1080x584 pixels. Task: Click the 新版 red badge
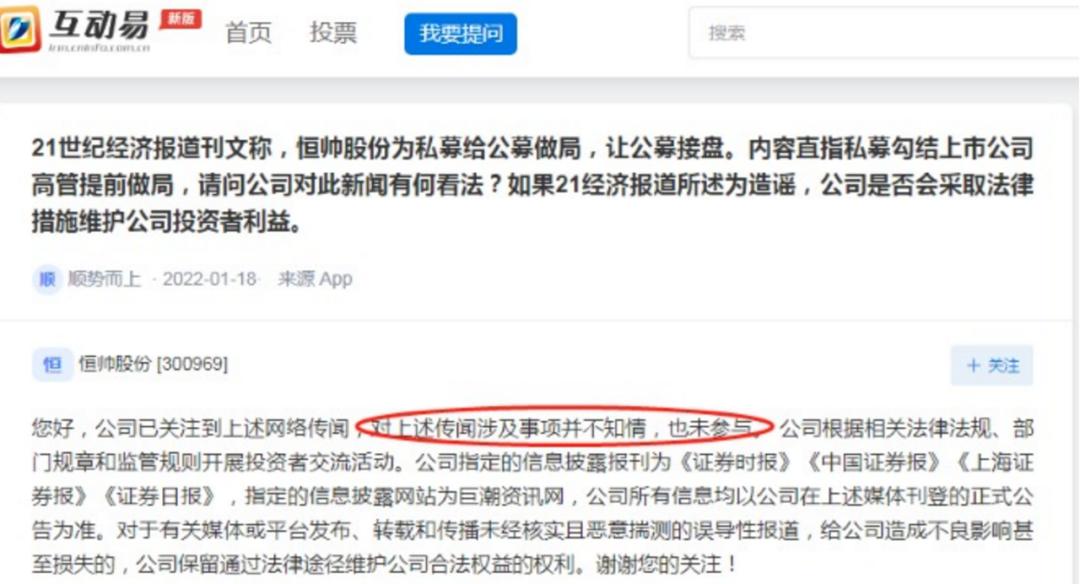pos(180,19)
